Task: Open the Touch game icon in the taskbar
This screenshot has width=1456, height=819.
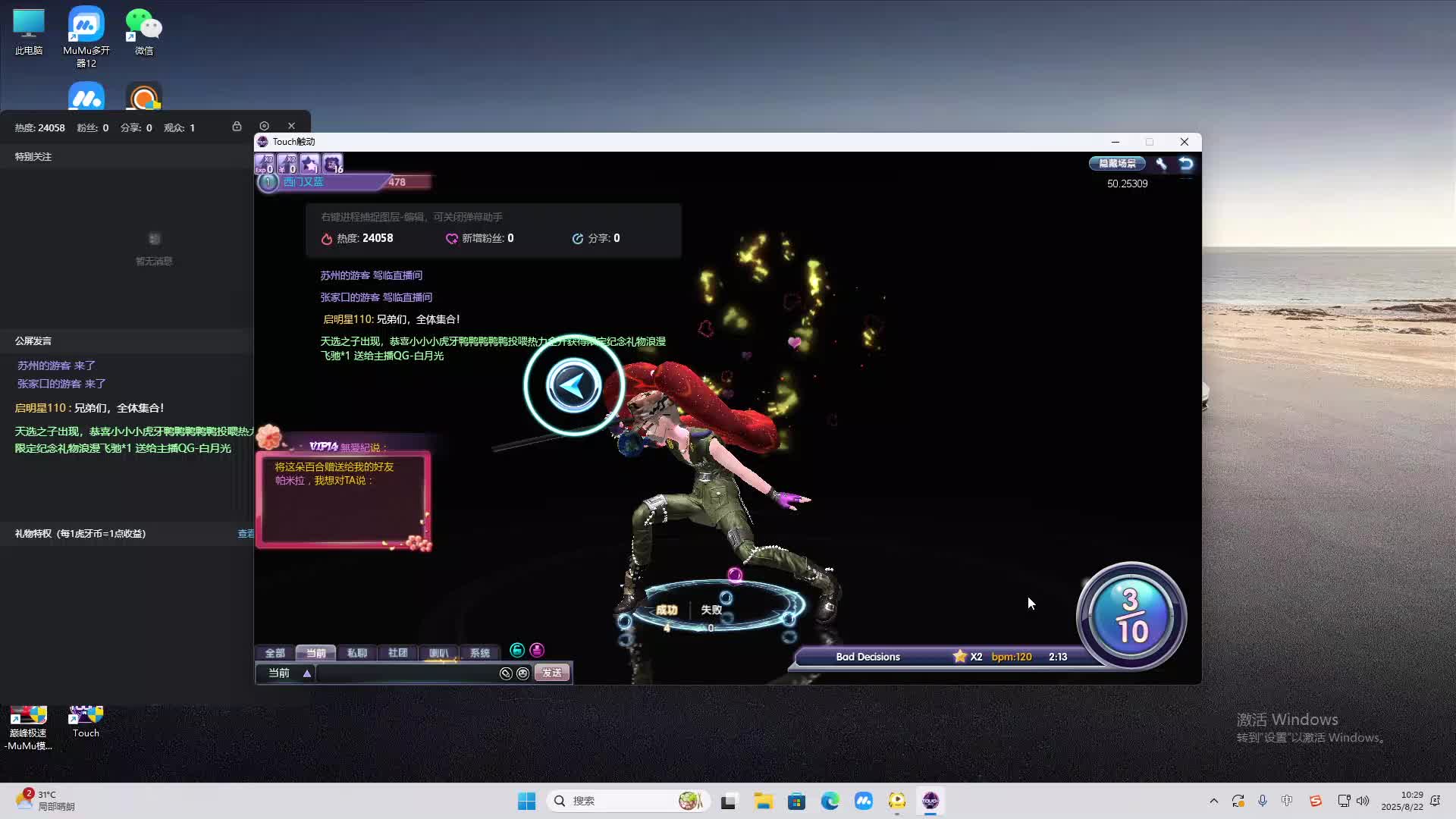Action: pyautogui.click(x=930, y=801)
